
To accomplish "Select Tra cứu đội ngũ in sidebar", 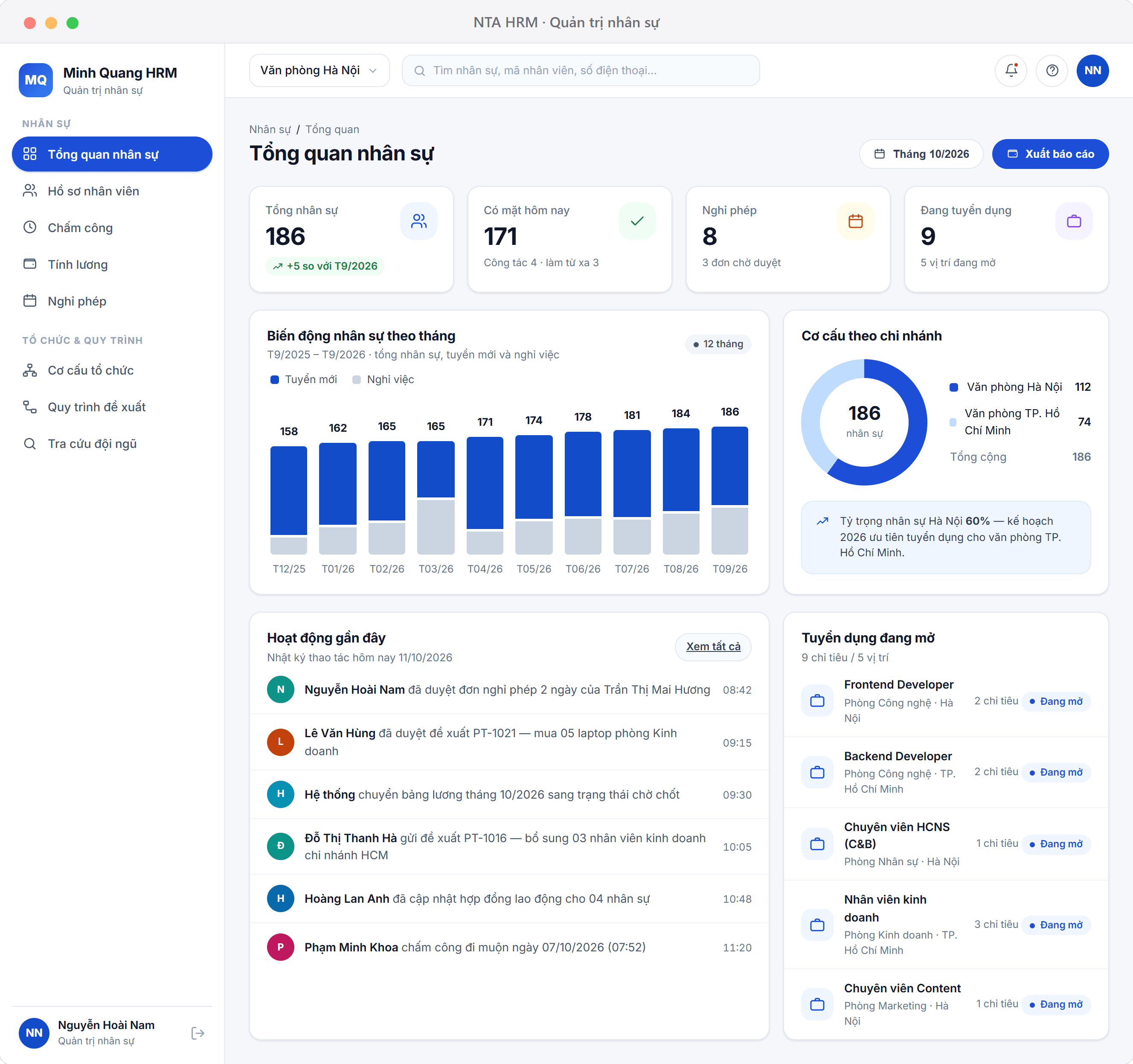I will pos(112,443).
